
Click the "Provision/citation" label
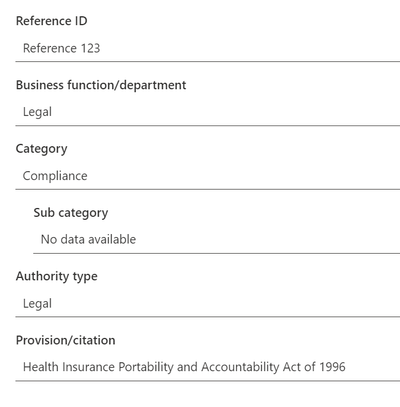pos(66,340)
